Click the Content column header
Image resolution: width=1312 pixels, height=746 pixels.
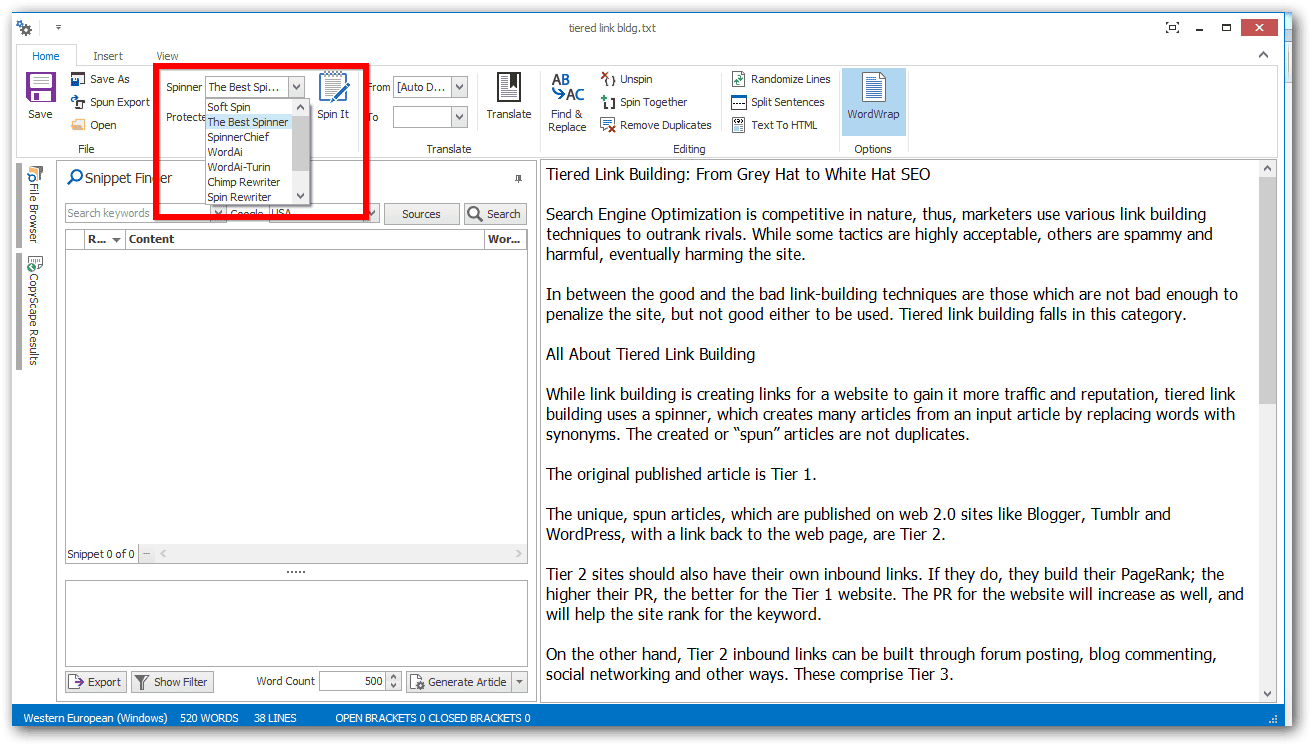tap(305, 239)
